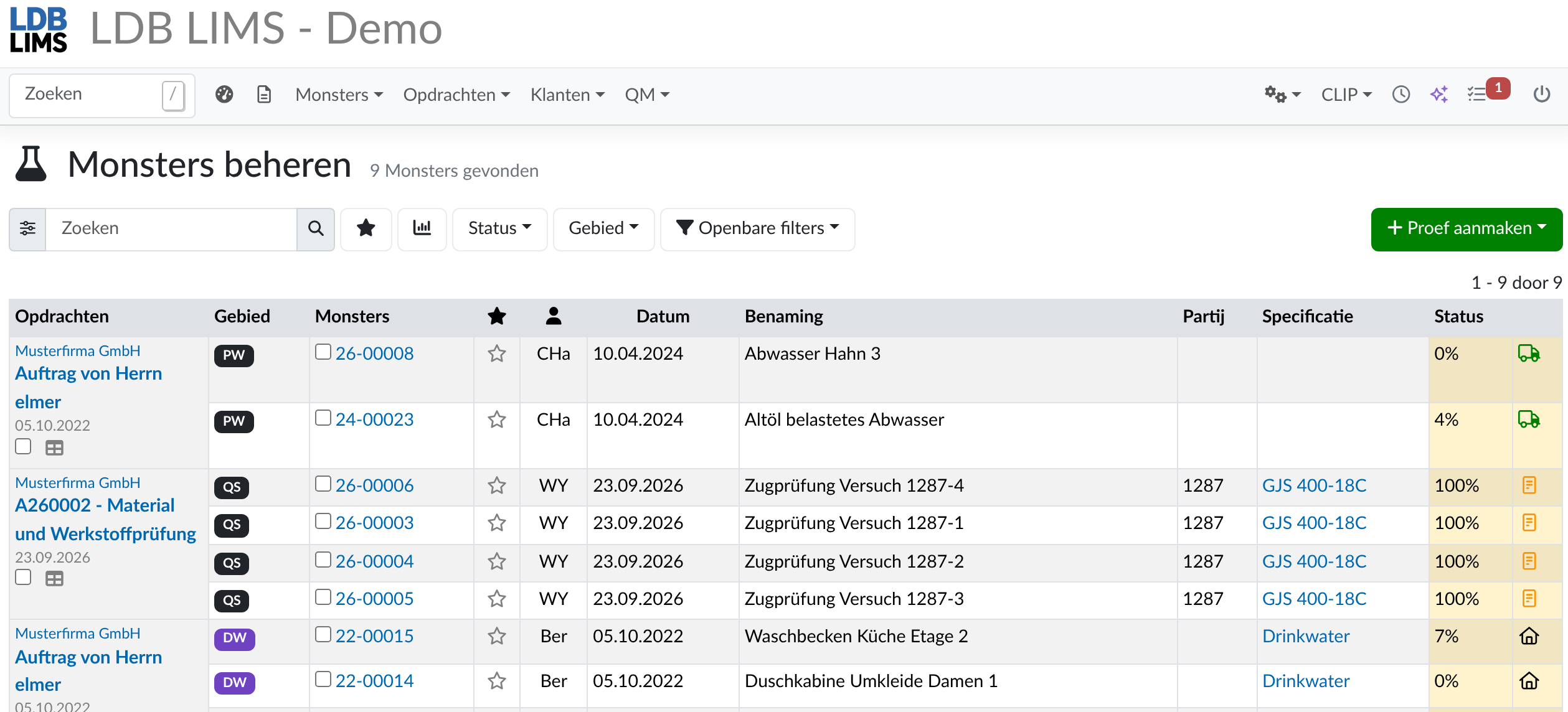Open the bar chart statistics button

coord(422,229)
